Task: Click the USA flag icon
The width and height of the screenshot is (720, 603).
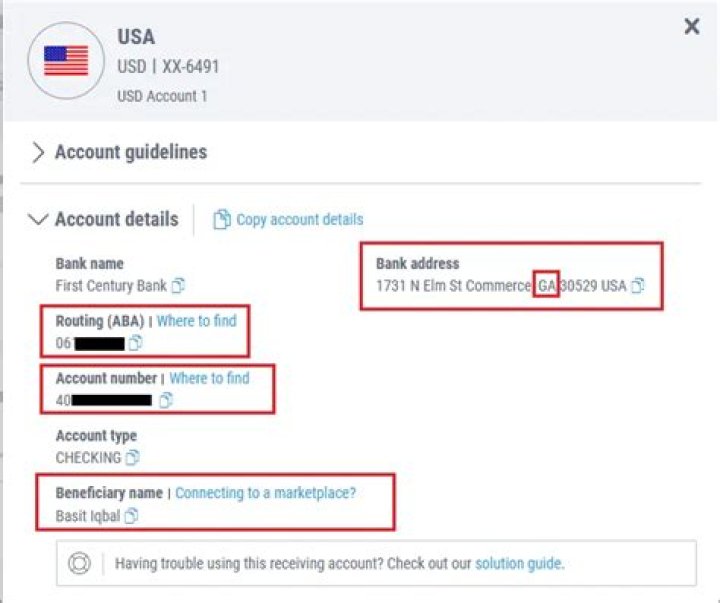Action: (x=66, y=61)
